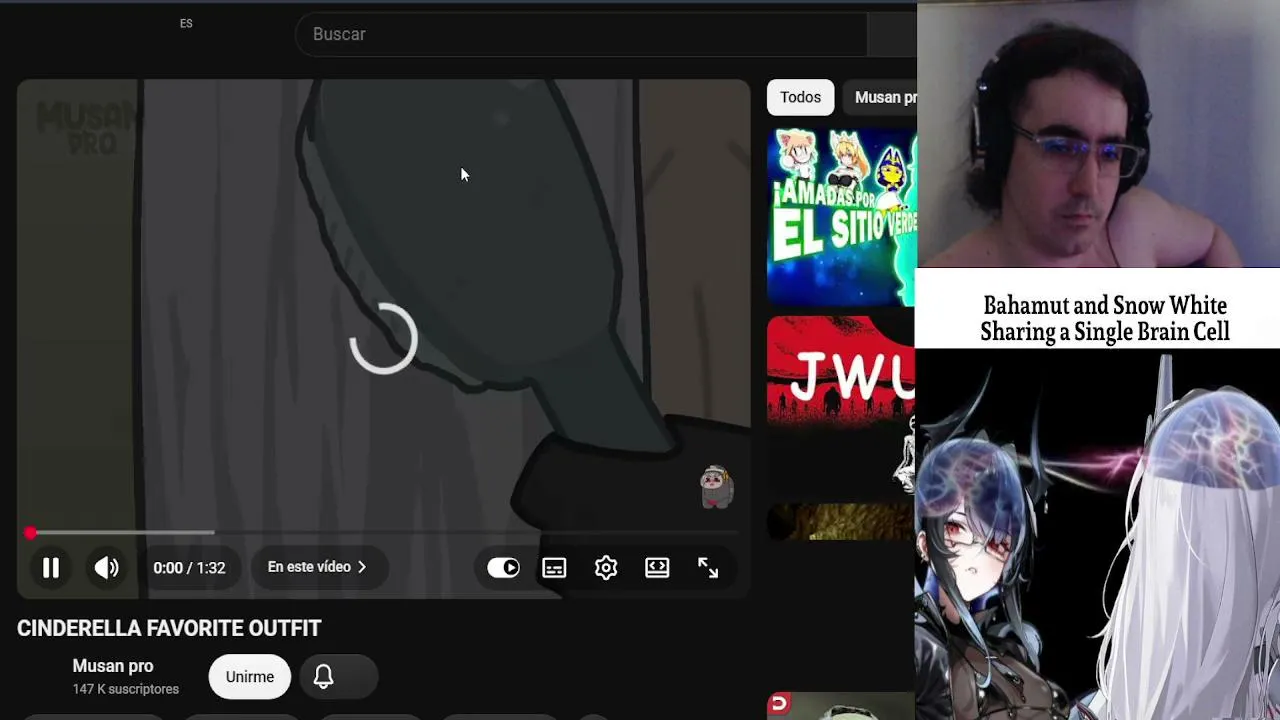This screenshot has width=1280, height=720.
Task: Select the "Musan pr…" filter chip
Action: [x=881, y=97]
